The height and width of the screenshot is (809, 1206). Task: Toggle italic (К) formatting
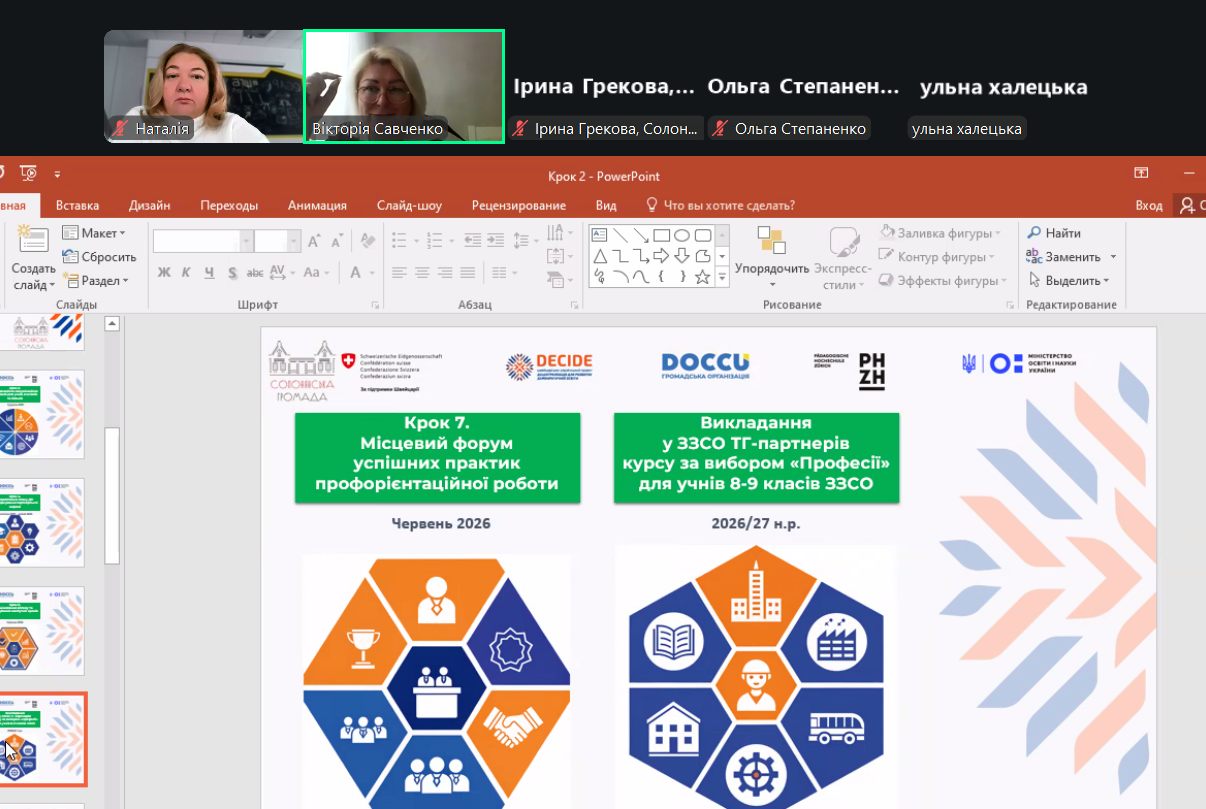(186, 273)
